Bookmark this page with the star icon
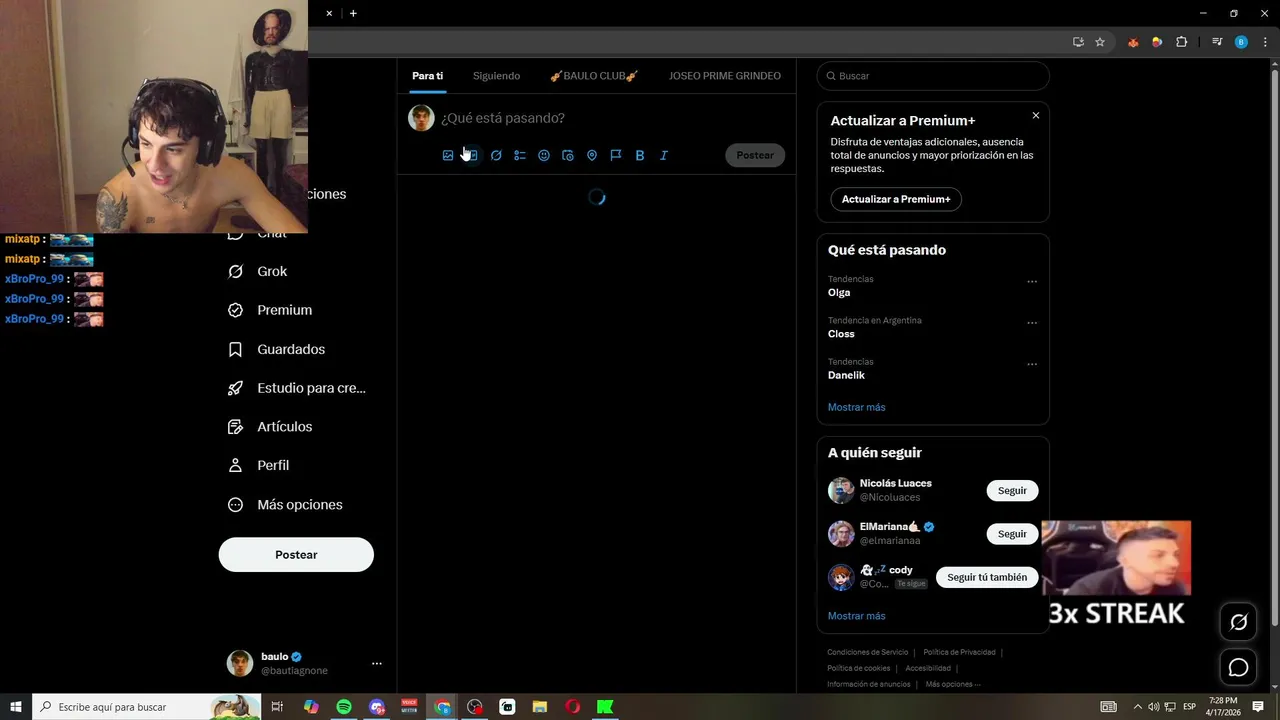This screenshot has height=720, width=1280. 1100,42
